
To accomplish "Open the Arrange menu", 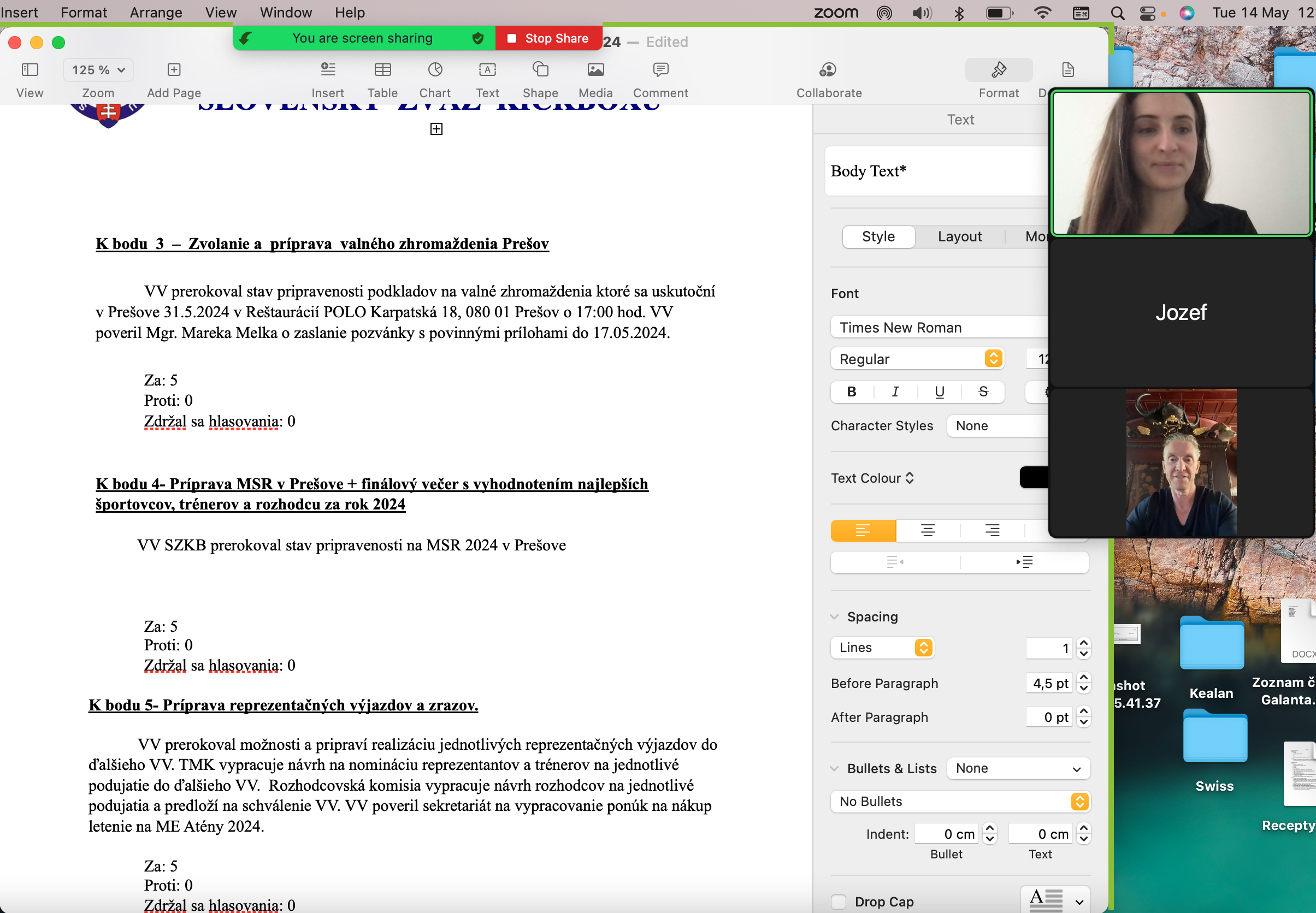I will point(156,13).
